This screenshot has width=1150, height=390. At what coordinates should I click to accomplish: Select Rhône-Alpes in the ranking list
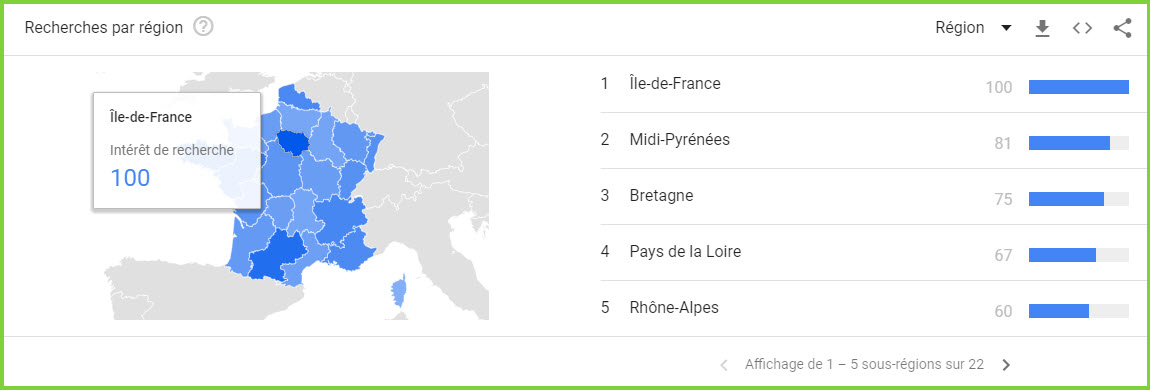point(674,307)
